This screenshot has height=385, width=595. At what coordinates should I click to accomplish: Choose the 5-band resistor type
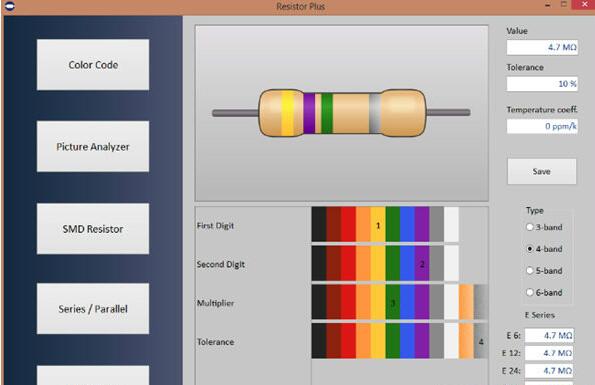pos(530,270)
